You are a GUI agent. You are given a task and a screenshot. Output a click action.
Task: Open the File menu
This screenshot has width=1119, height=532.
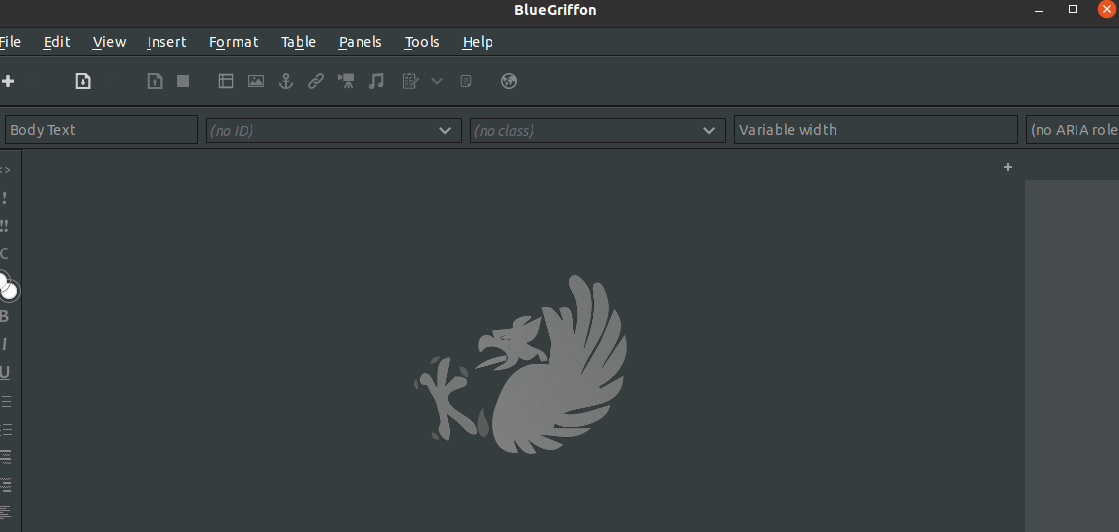(10, 42)
